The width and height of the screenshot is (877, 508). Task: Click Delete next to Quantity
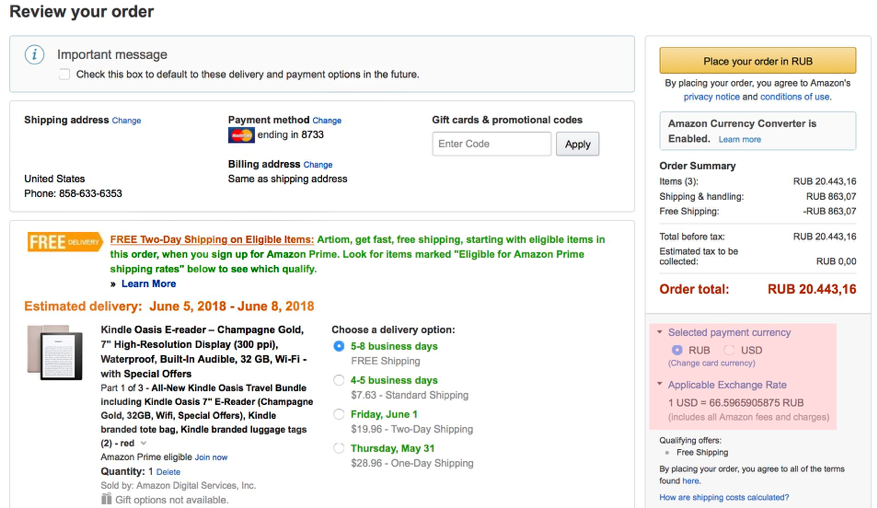168,472
